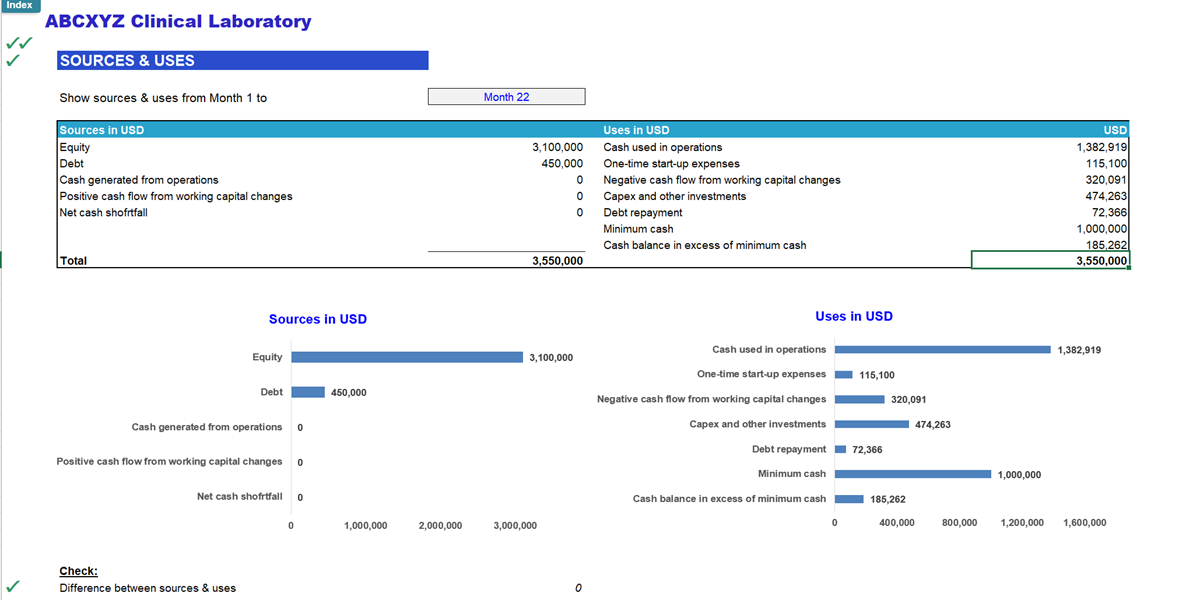Open the Index navigation button
The image size is (1200, 600).
[19, 5]
